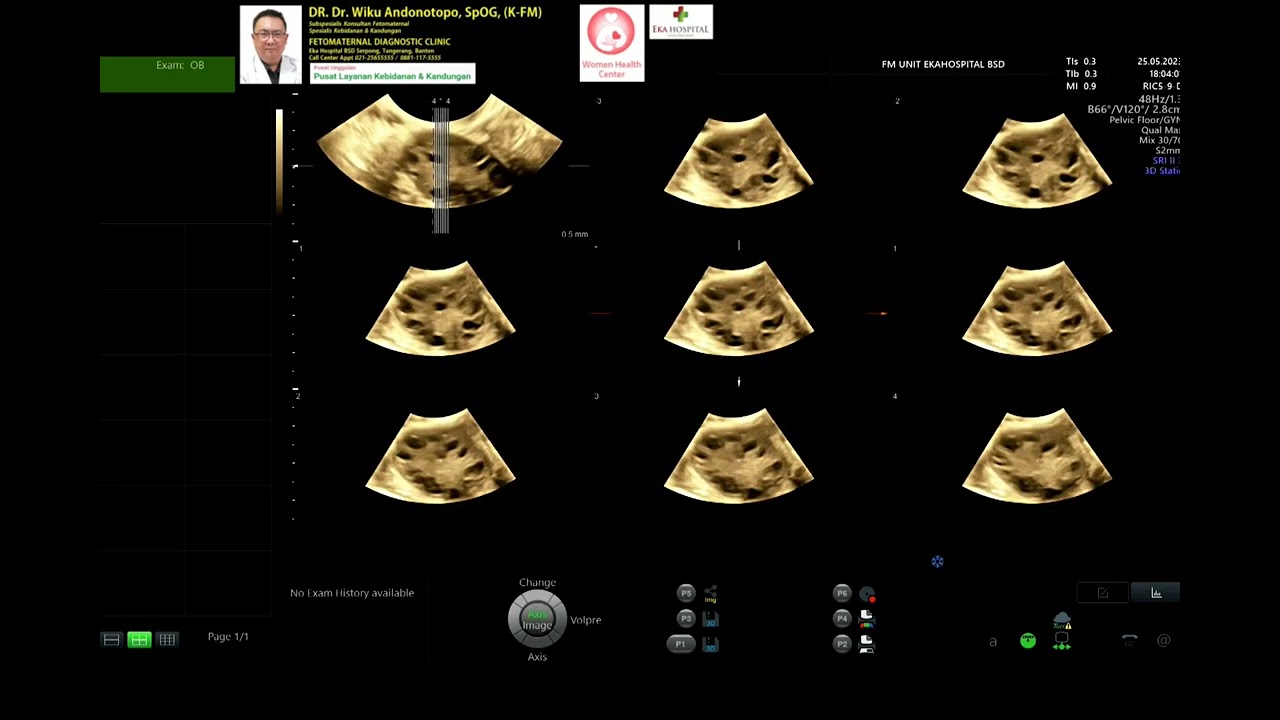1280x720 pixels.
Task: Click the P1 button
Action: click(680, 644)
